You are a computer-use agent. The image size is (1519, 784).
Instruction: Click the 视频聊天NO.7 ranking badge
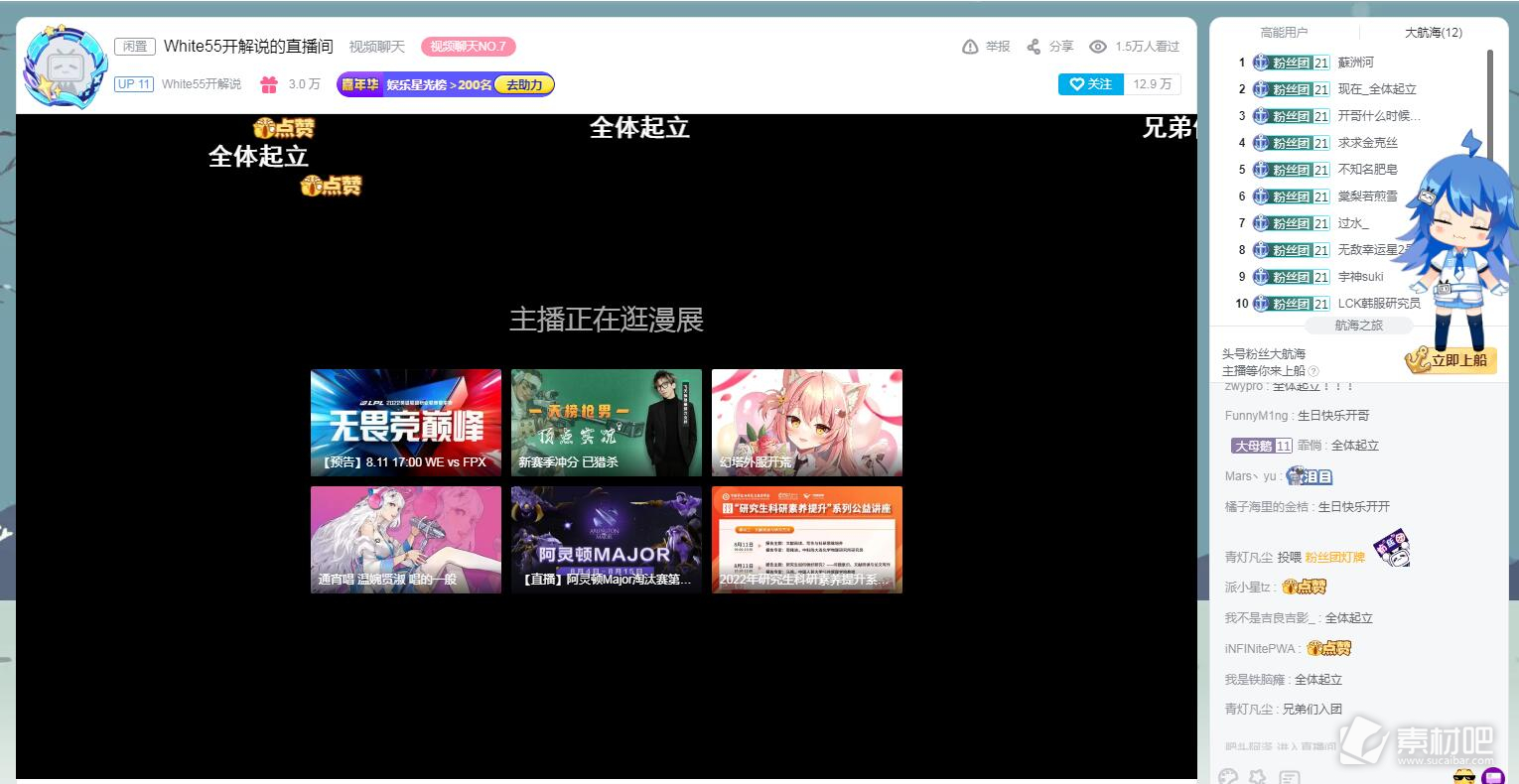tap(469, 47)
